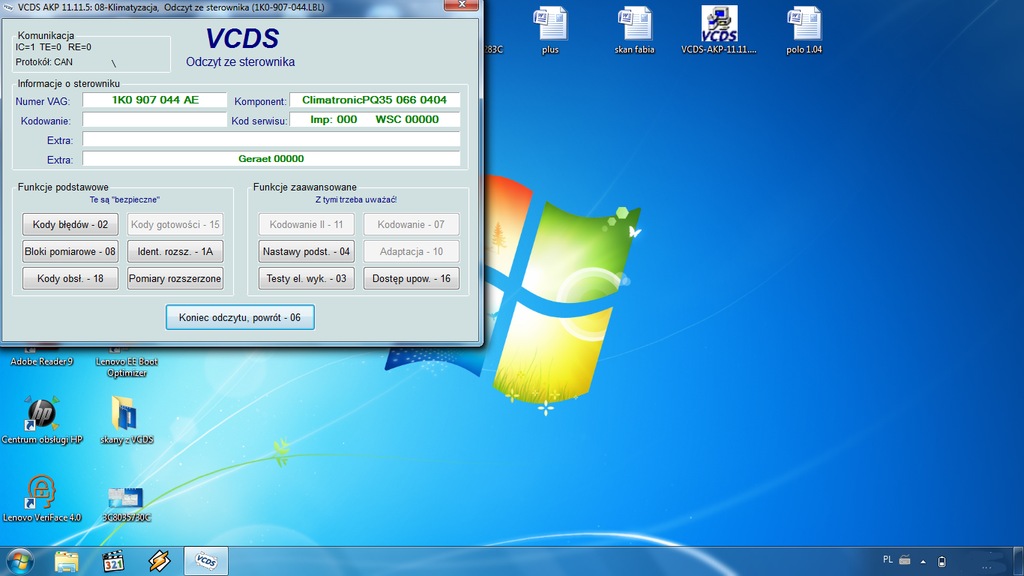Click the 'Protokół: CAN' text

(44, 62)
